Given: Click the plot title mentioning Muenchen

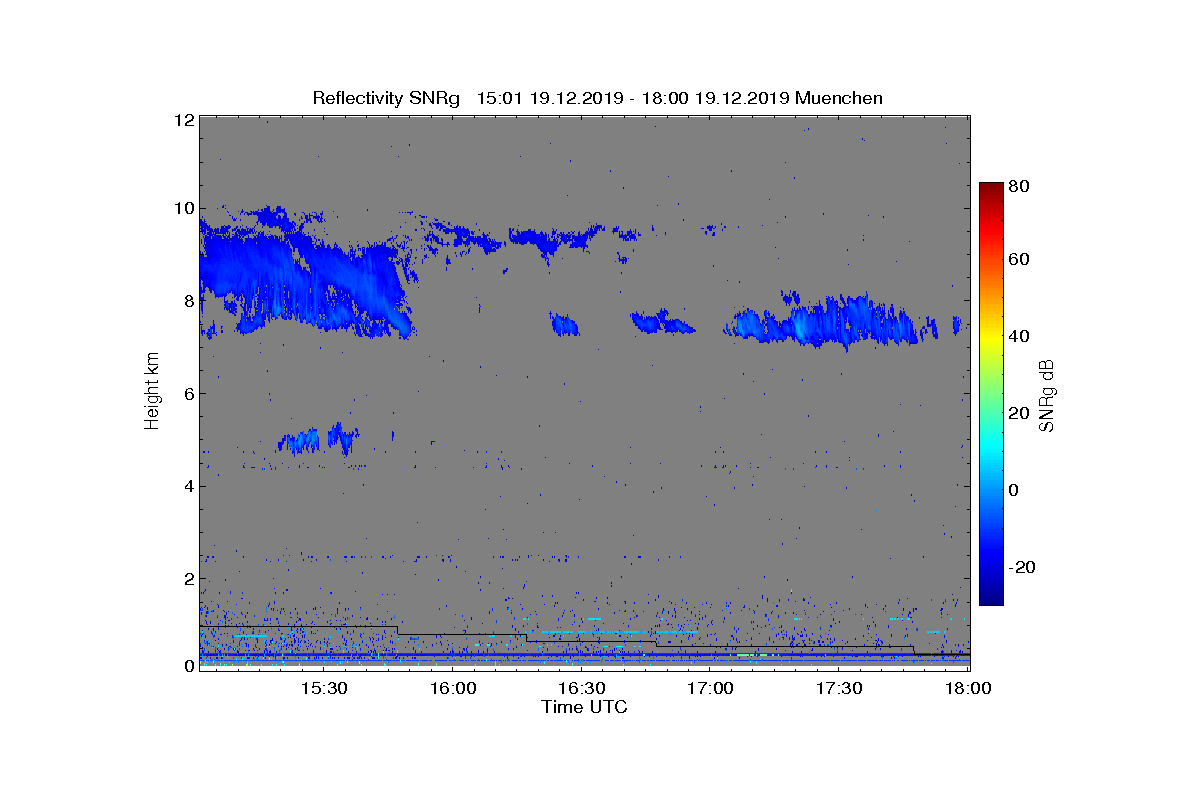Looking at the screenshot, I should (597, 98).
